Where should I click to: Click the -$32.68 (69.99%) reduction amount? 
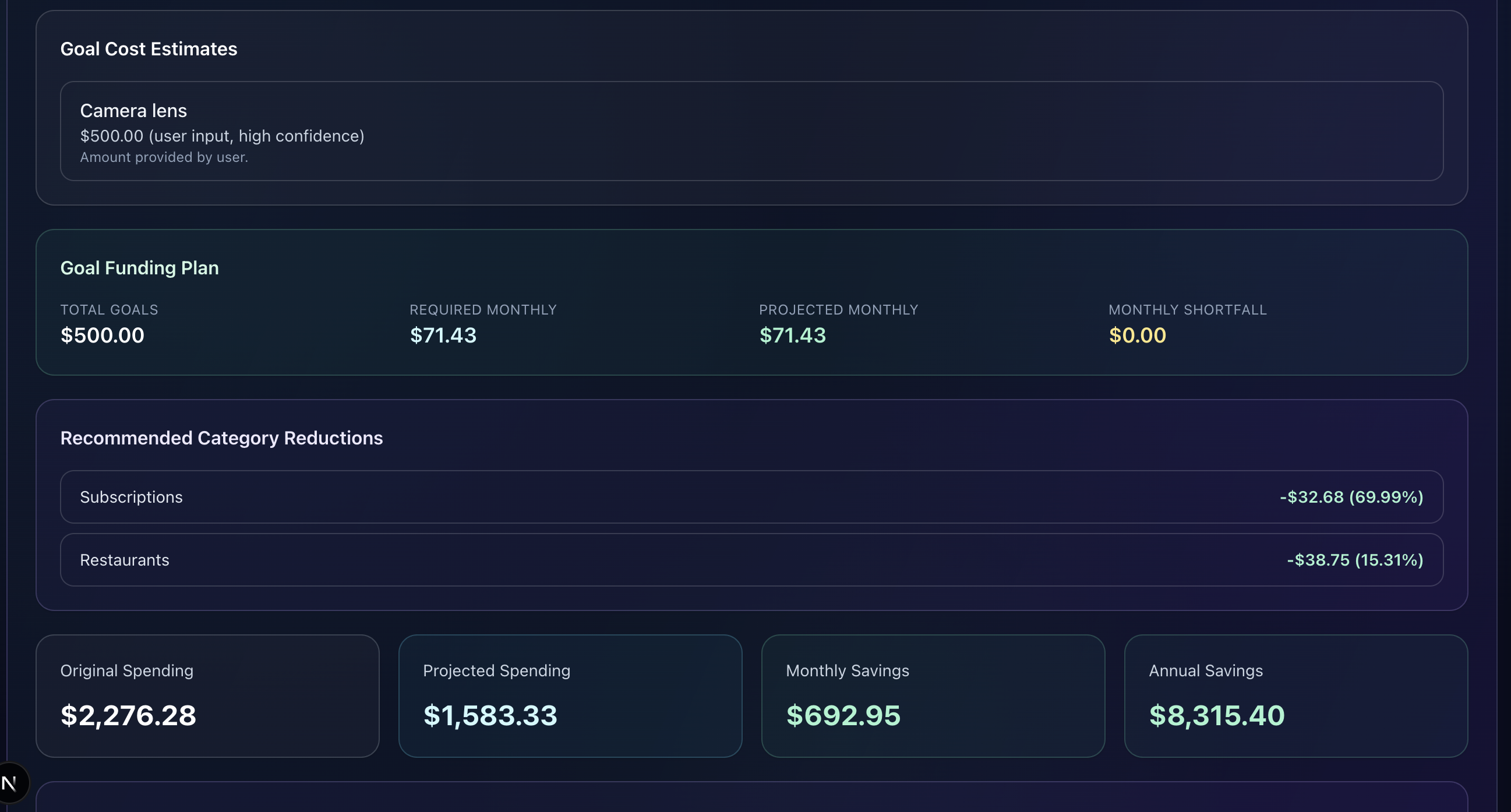1351,497
